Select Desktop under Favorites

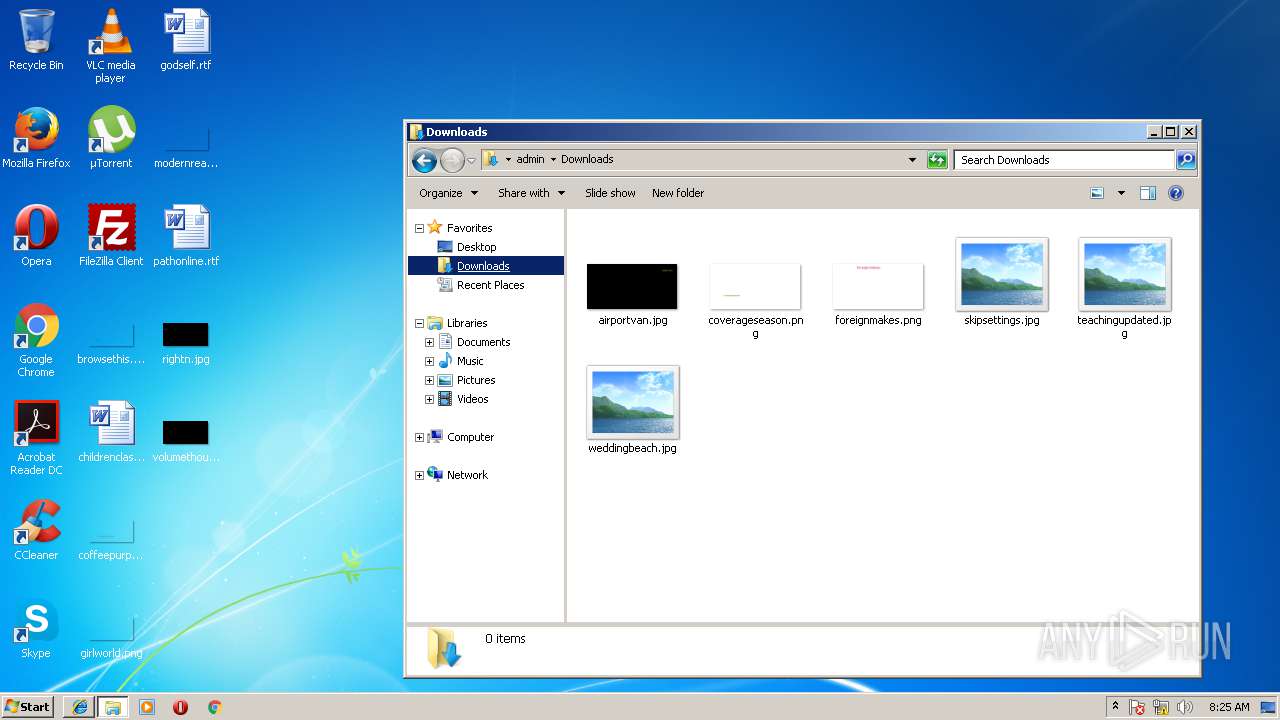click(476, 247)
